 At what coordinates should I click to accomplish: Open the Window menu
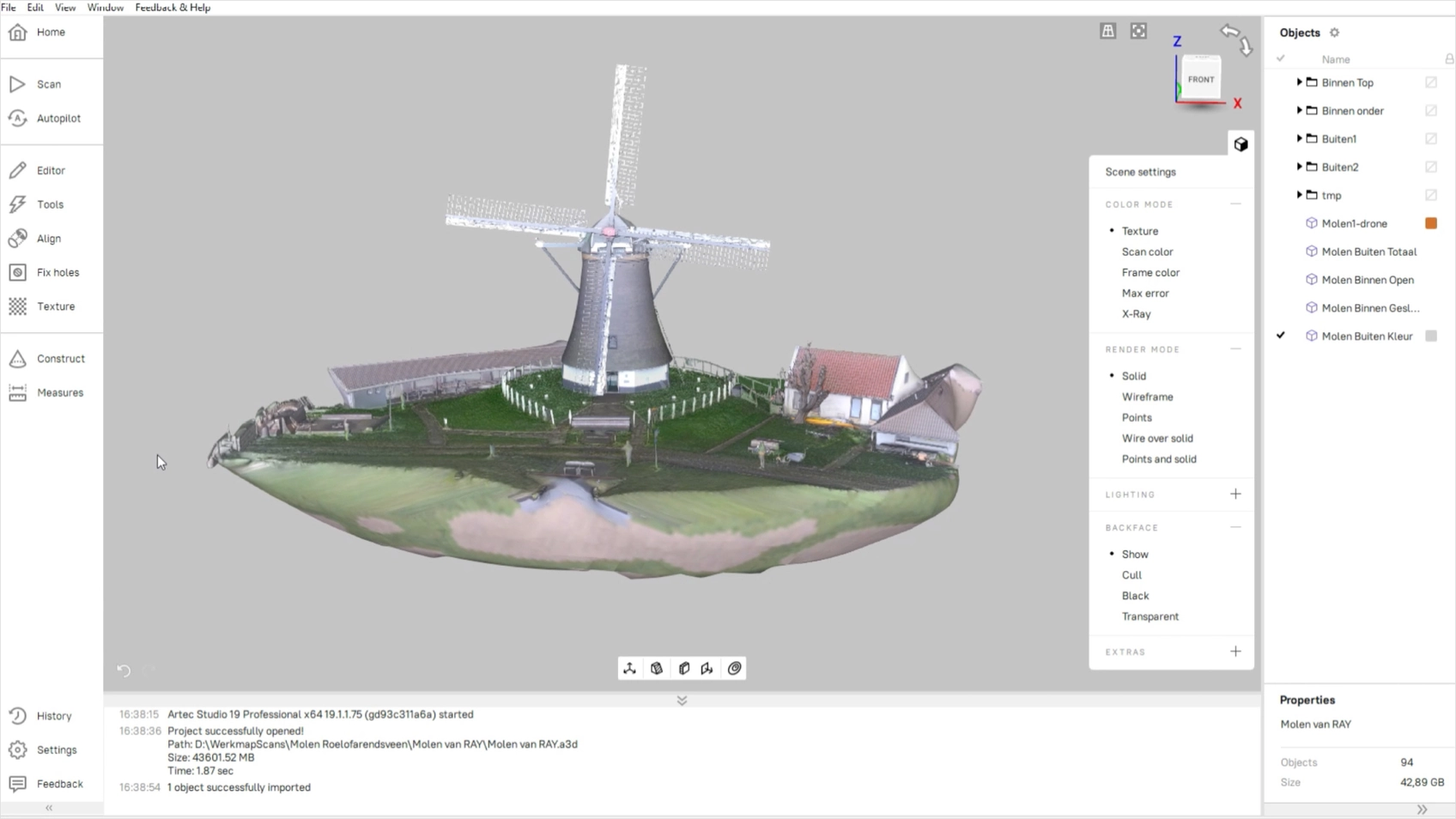coord(105,8)
